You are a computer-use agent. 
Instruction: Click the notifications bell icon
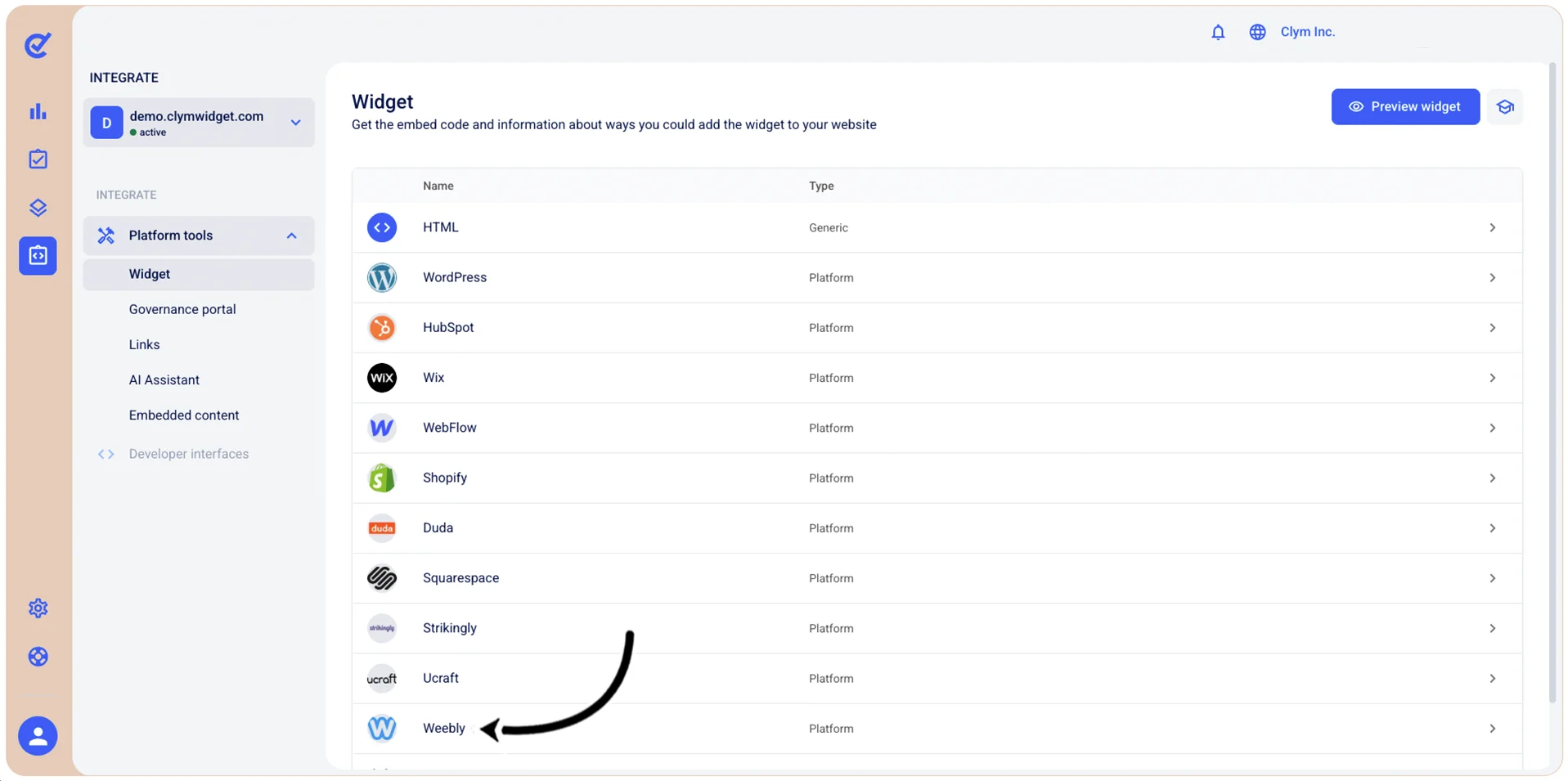[x=1218, y=32]
